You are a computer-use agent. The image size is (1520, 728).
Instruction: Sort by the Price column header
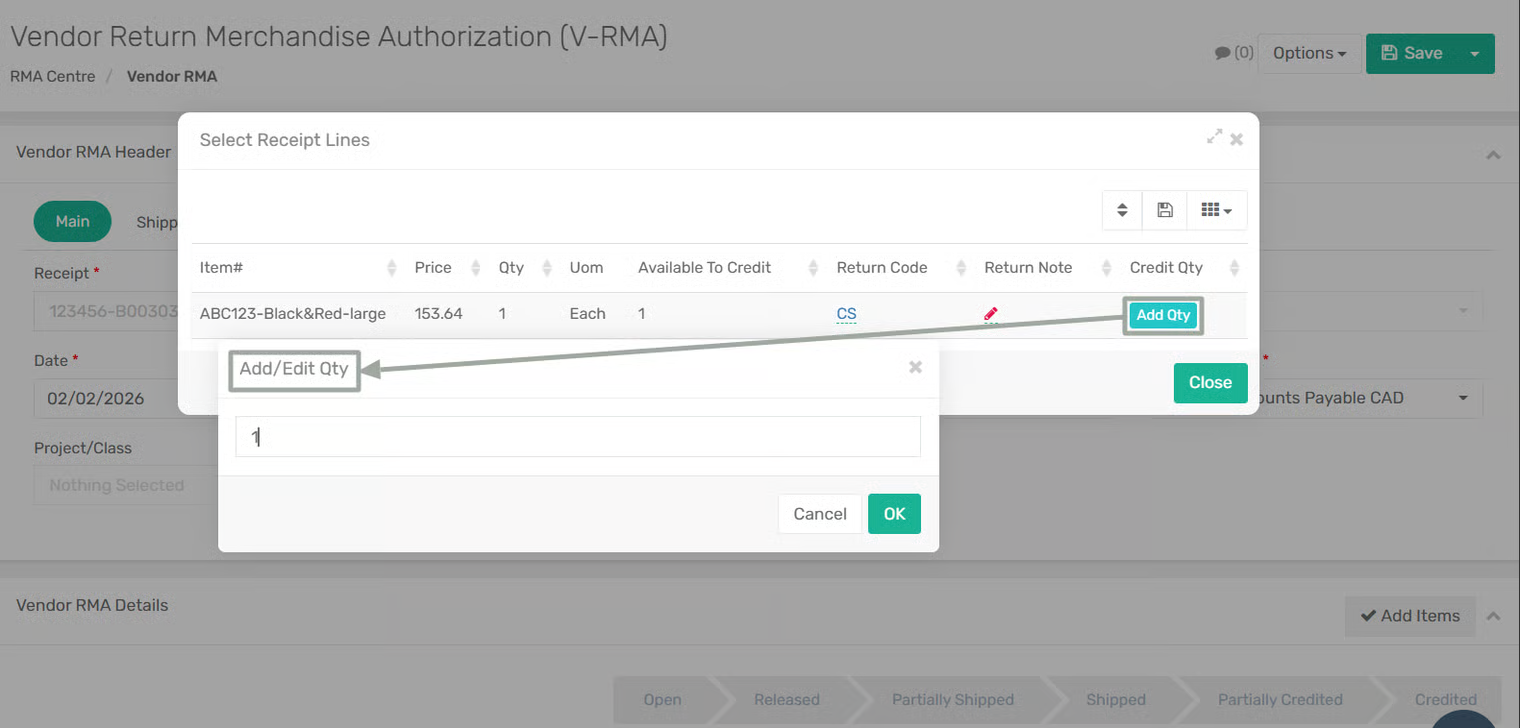point(433,268)
